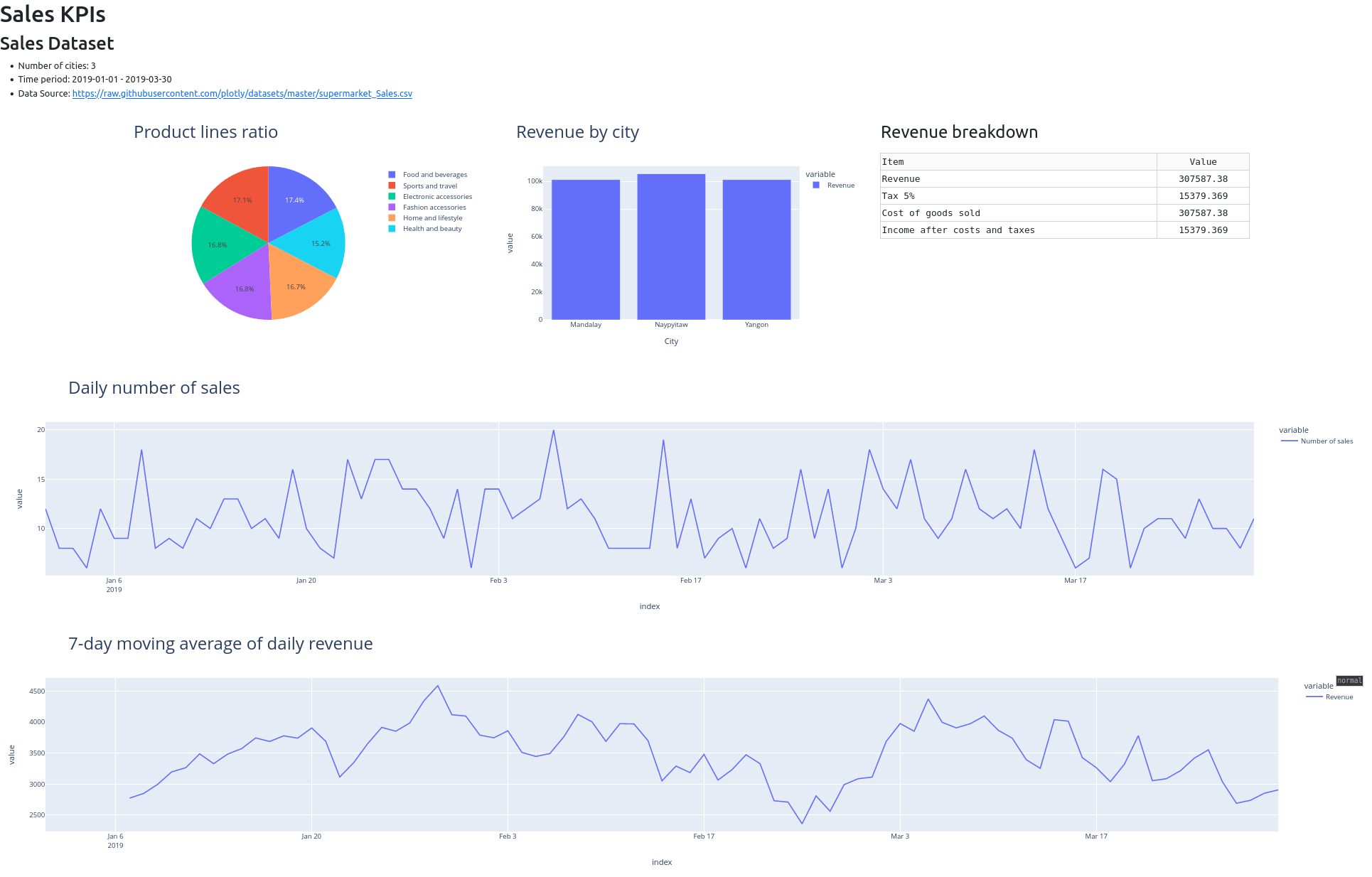The image size is (1372, 877).
Task: Click the Naypyitaw revenue bar
Action: 671,247
